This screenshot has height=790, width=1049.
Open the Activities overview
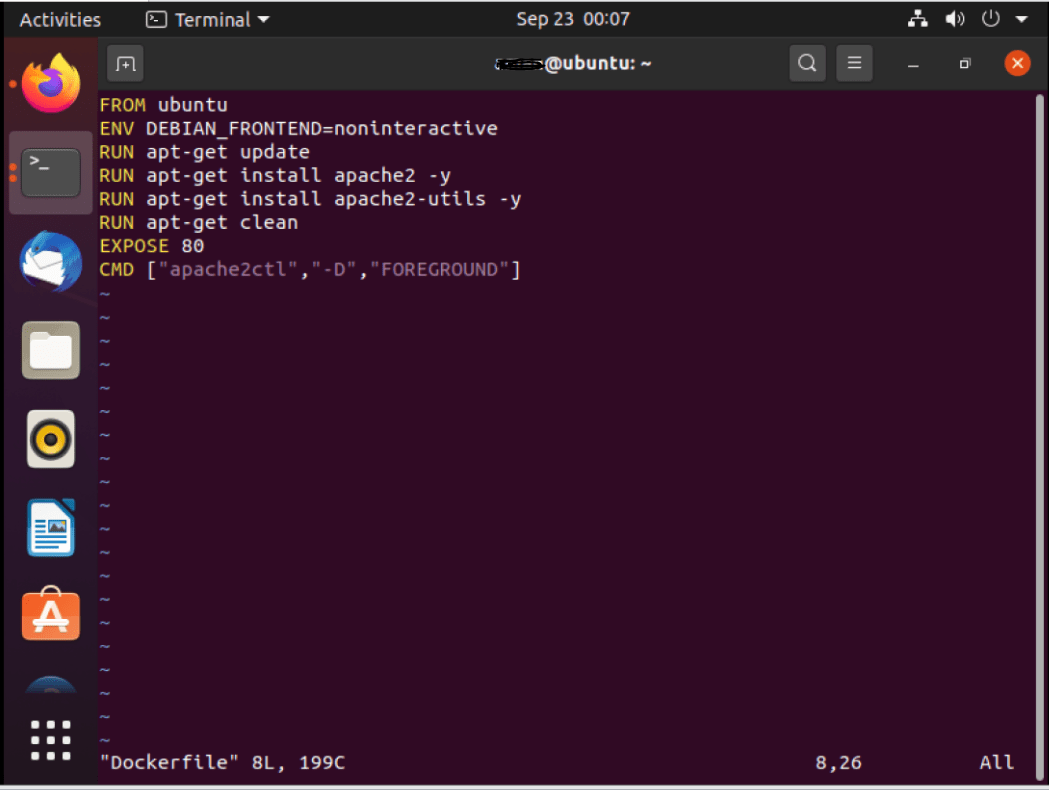click(x=60, y=18)
